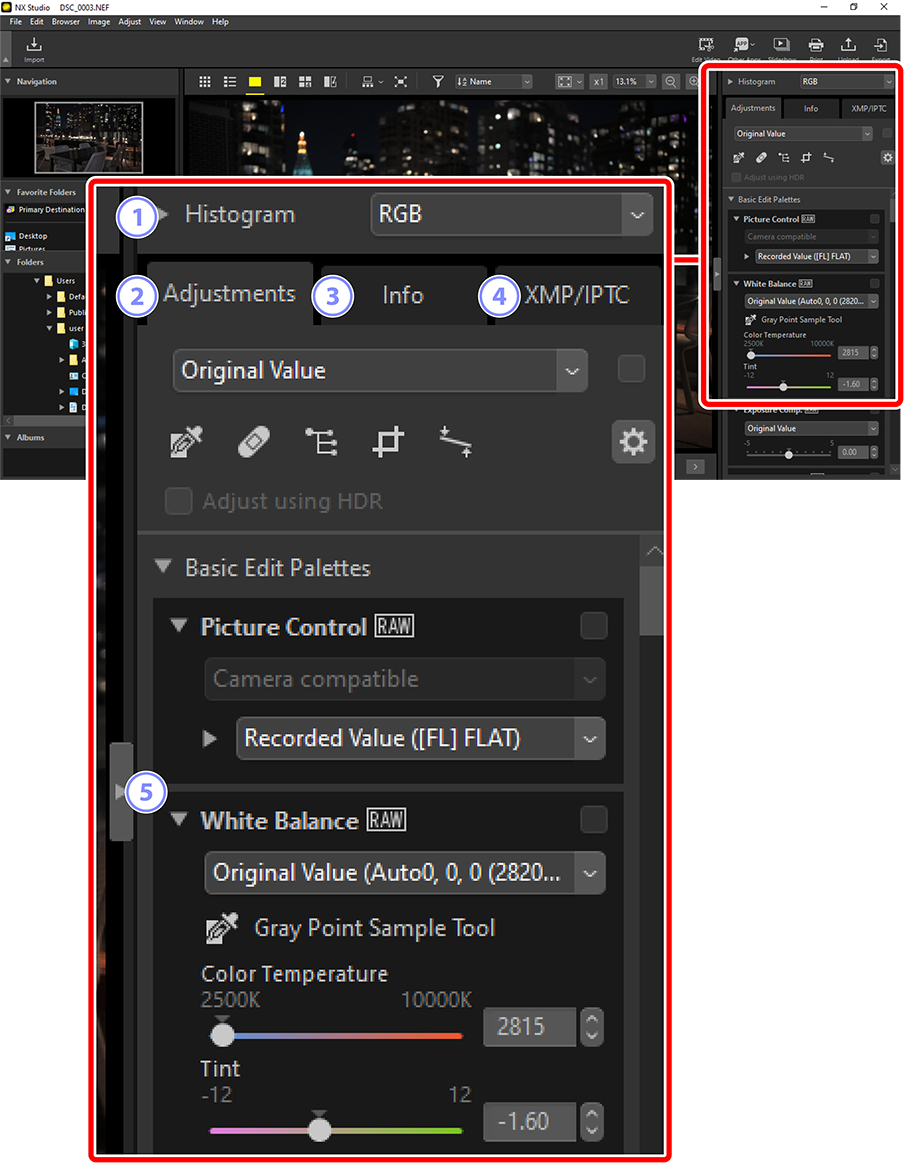Collapse the enlarged Basic Edit Palettes section
Image resolution: width=906 pixels, height=1165 pixels.
tap(163, 567)
